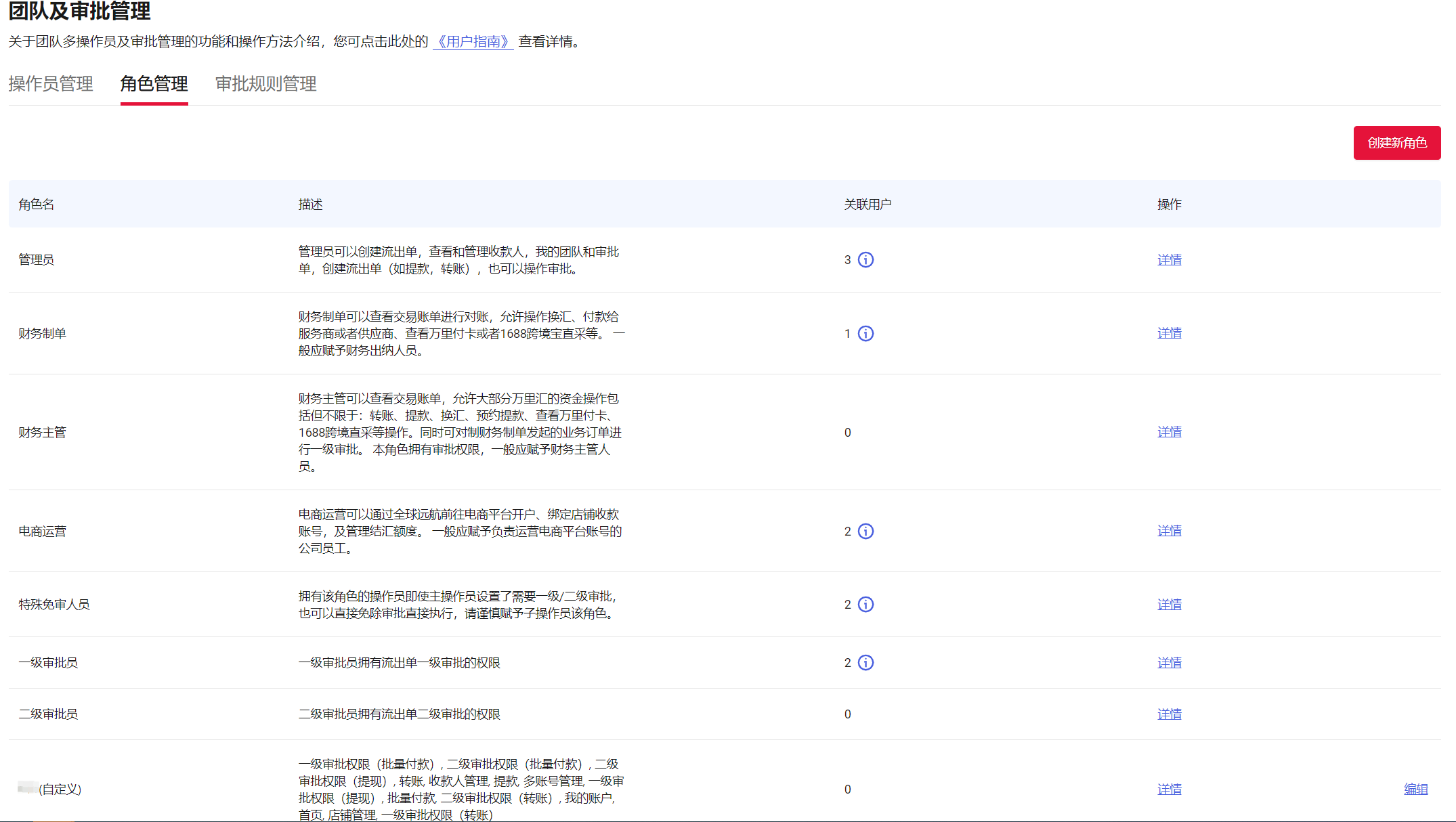Viewport: 1456px width, 822px height.
Task: Click info icon in 财务制单 row
Action: pyautogui.click(x=865, y=334)
